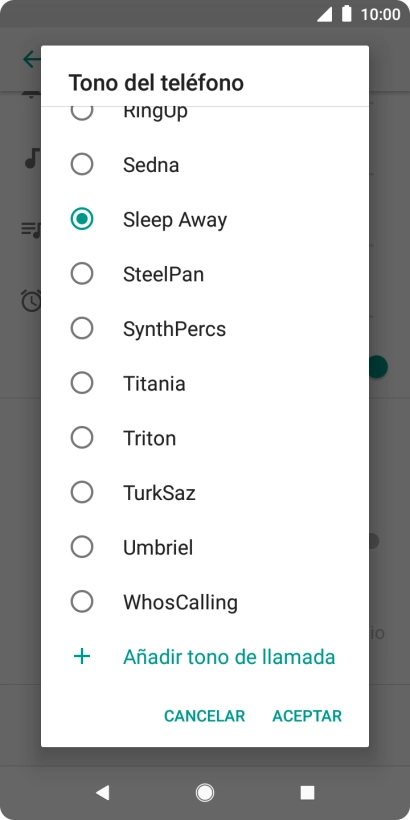Screen dimensions: 410x820
Task: Tap the plus icon for adding ringtone
Action: [82, 656]
